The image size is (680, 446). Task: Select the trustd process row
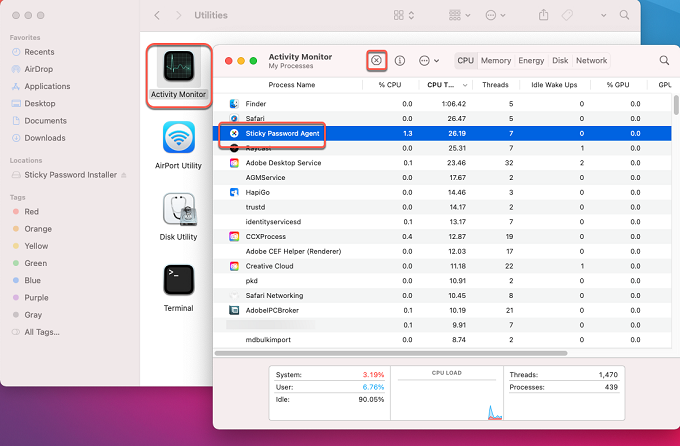442,207
